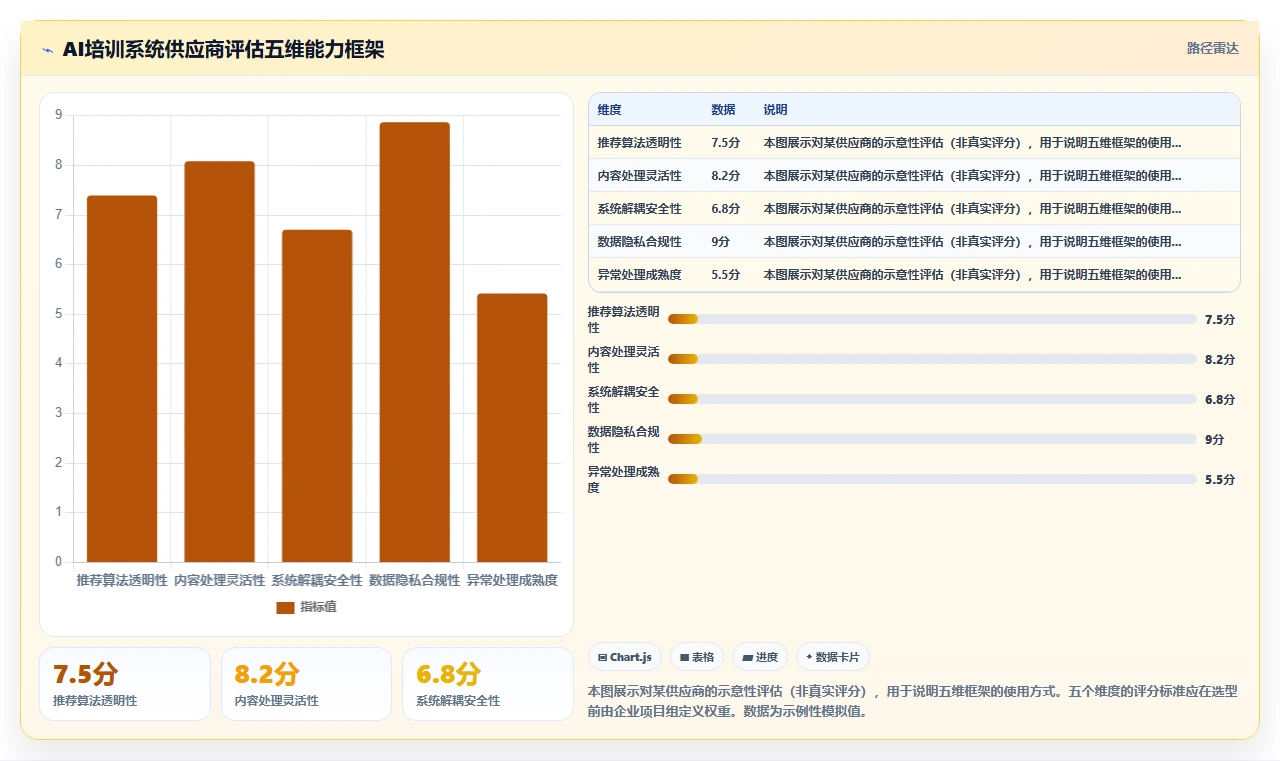Click the 系统解耦安全性 bar in the chart
Viewport: 1280px width, 761px height.
pyautogui.click(x=317, y=396)
